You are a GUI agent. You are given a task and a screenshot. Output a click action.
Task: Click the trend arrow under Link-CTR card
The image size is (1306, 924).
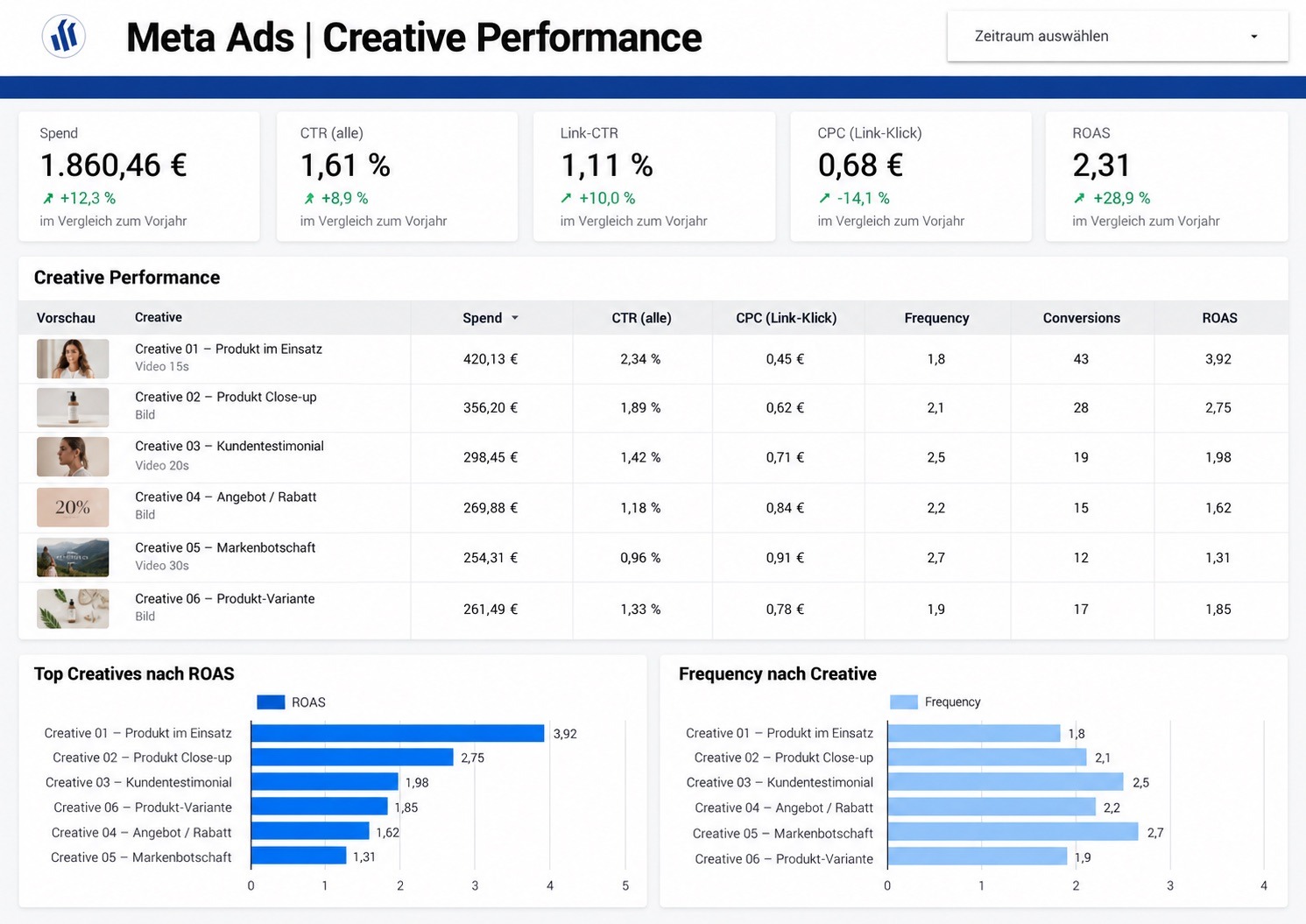[567, 199]
